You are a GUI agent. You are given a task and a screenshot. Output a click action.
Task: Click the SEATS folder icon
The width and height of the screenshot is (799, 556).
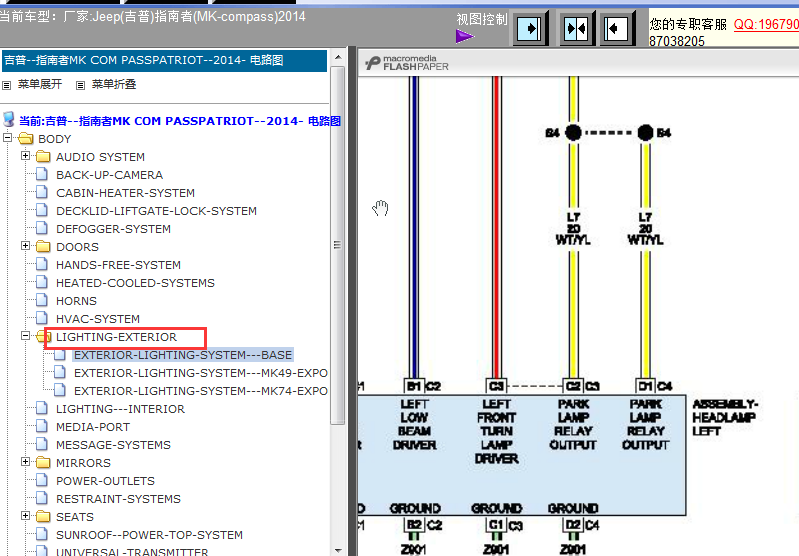click(x=43, y=517)
